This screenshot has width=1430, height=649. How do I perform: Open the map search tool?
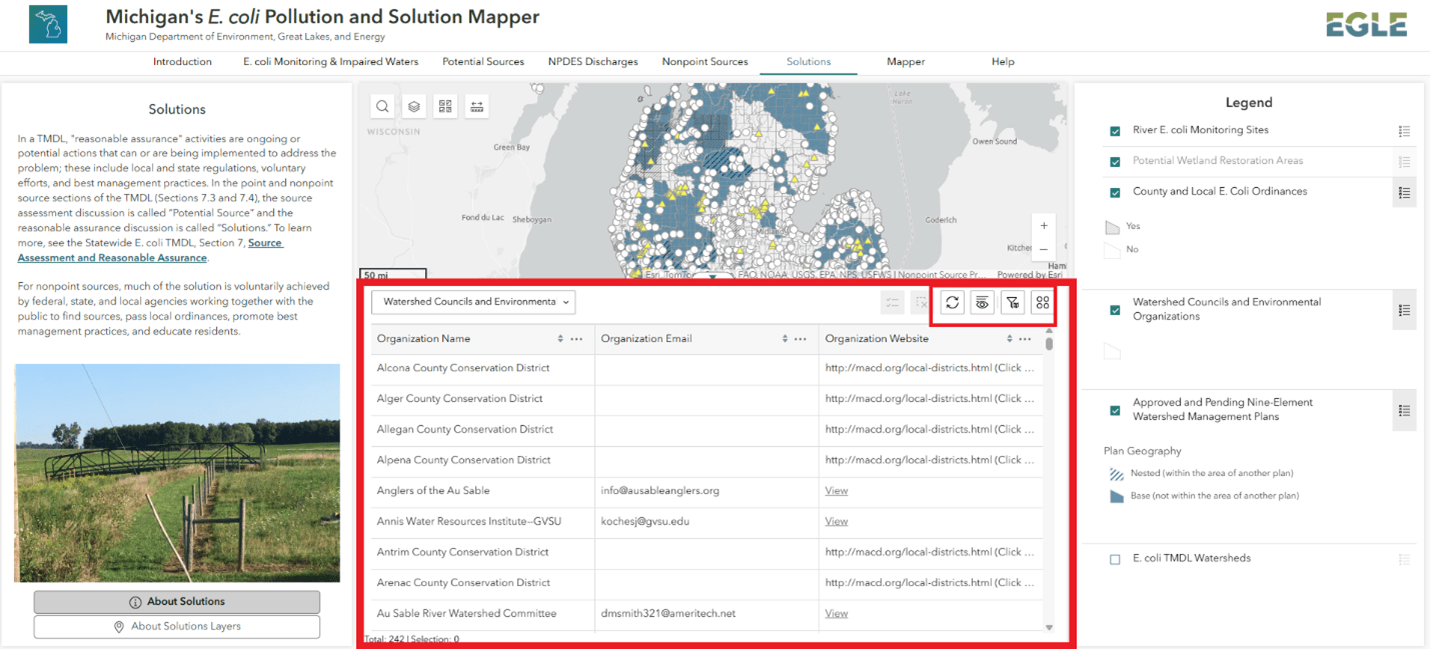[x=383, y=106]
